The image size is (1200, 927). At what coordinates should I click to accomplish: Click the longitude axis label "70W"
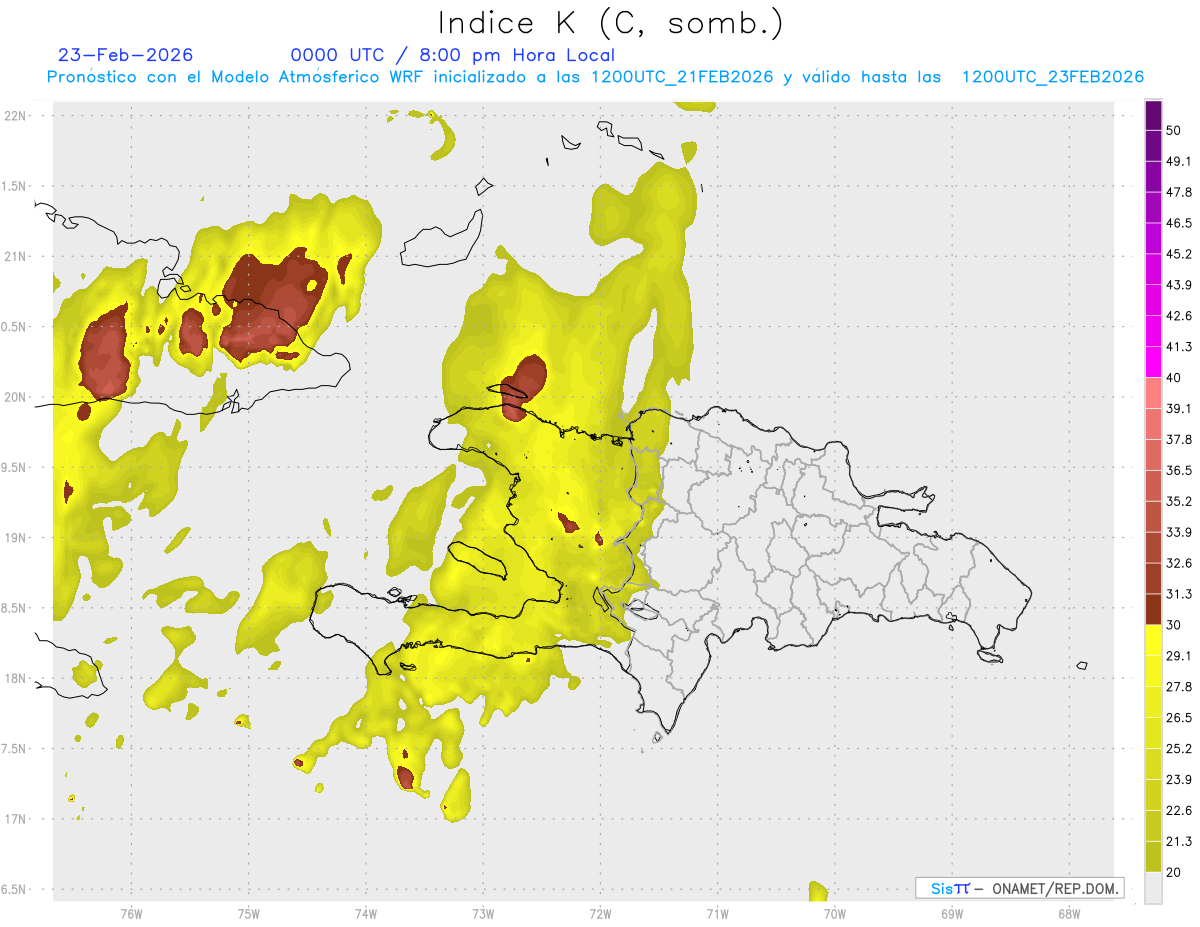pyautogui.click(x=834, y=913)
